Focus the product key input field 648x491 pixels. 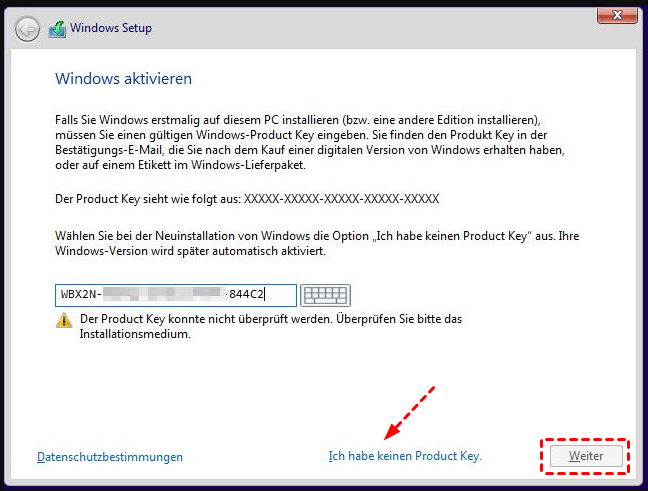click(176, 295)
